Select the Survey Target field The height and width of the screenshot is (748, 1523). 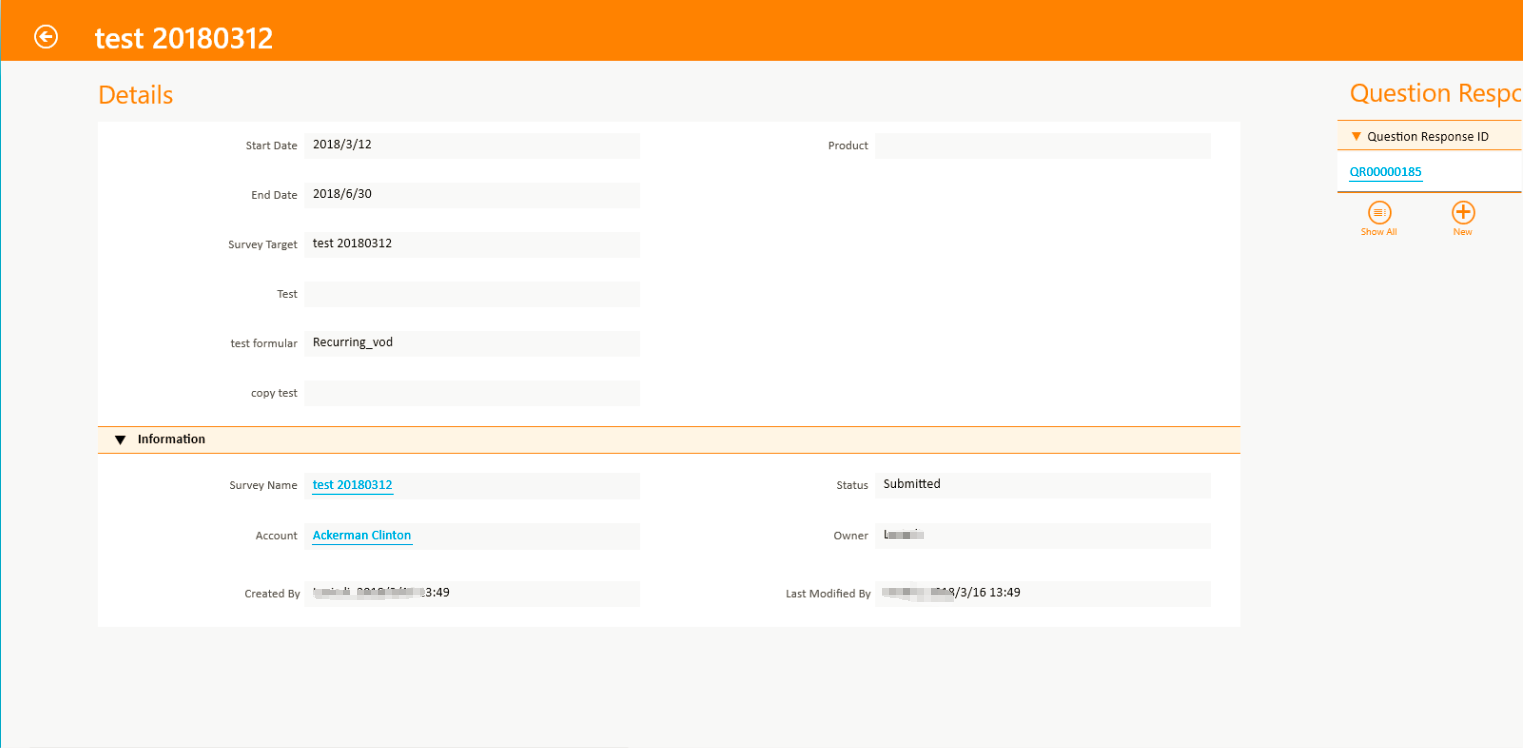pyautogui.click(x=471, y=244)
